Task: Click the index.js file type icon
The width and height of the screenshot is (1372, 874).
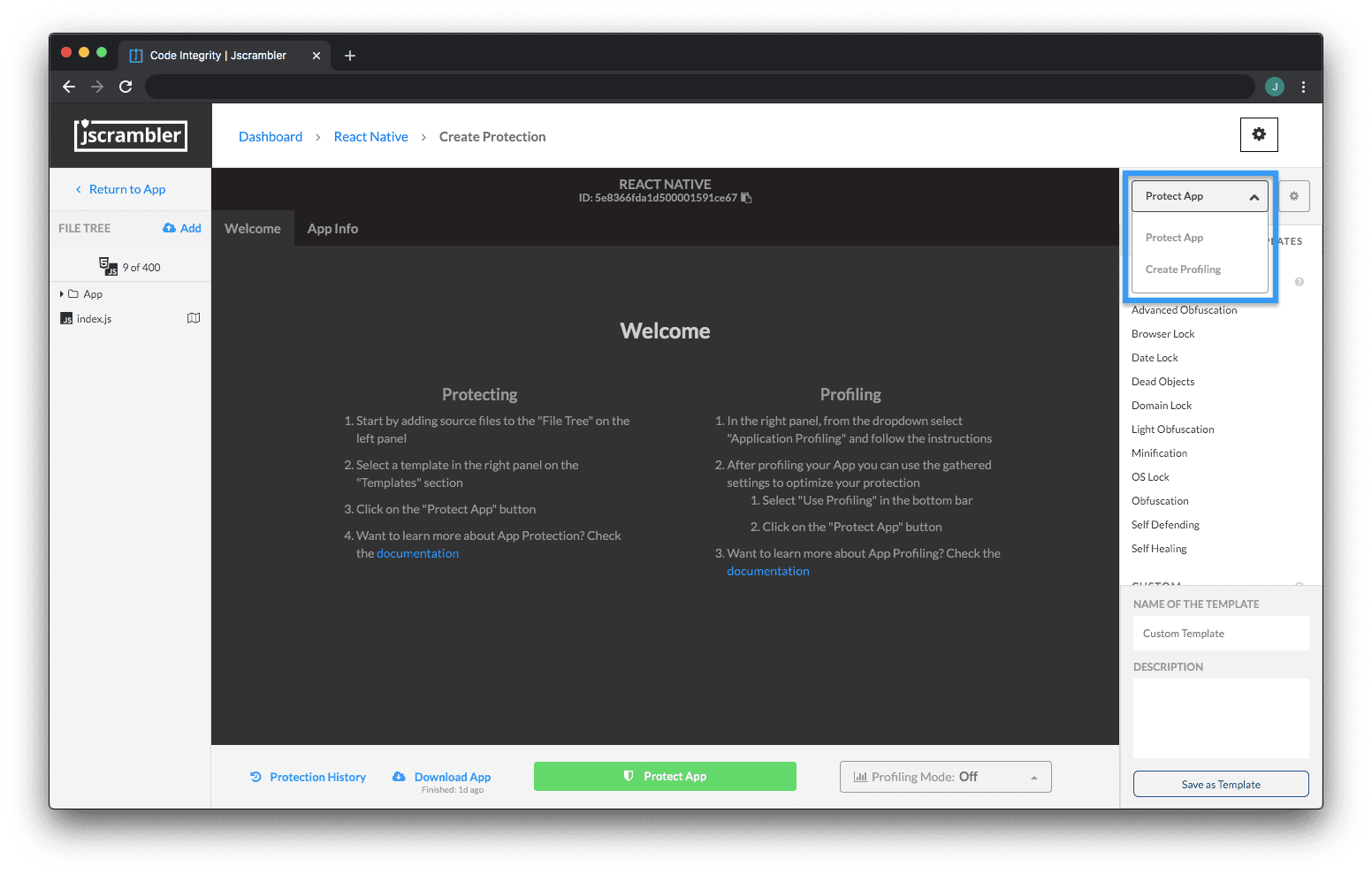Action: click(x=66, y=319)
